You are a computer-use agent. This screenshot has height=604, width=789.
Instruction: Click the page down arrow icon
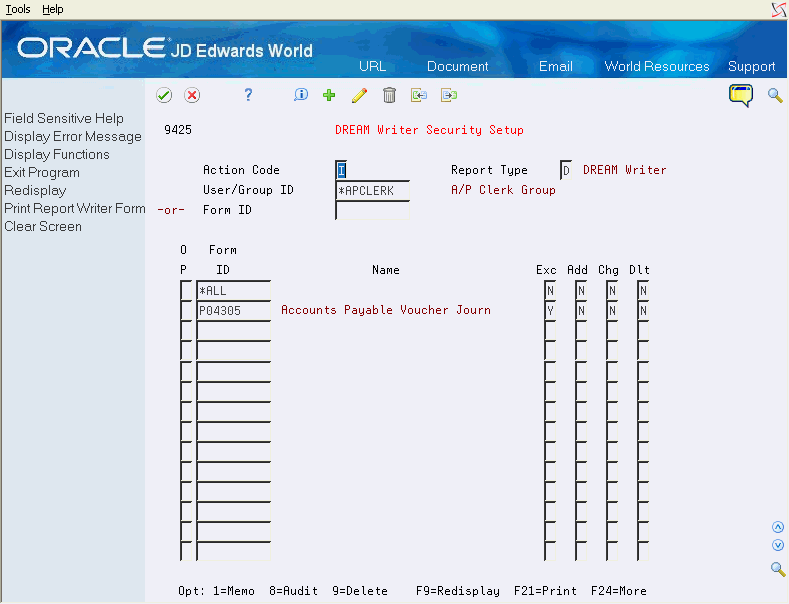(x=778, y=545)
